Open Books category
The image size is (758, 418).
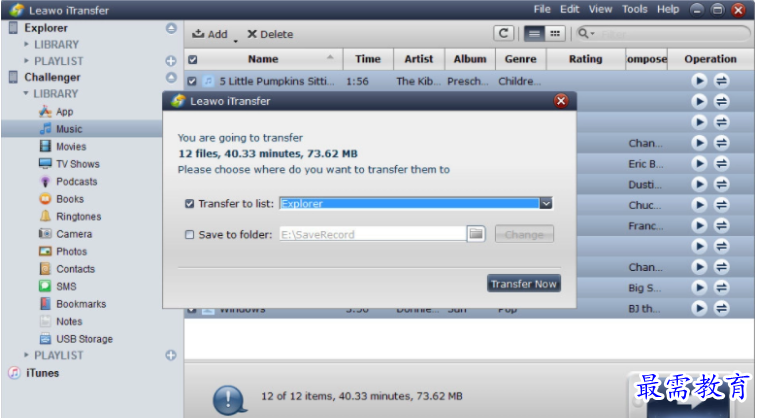coord(61,199)
